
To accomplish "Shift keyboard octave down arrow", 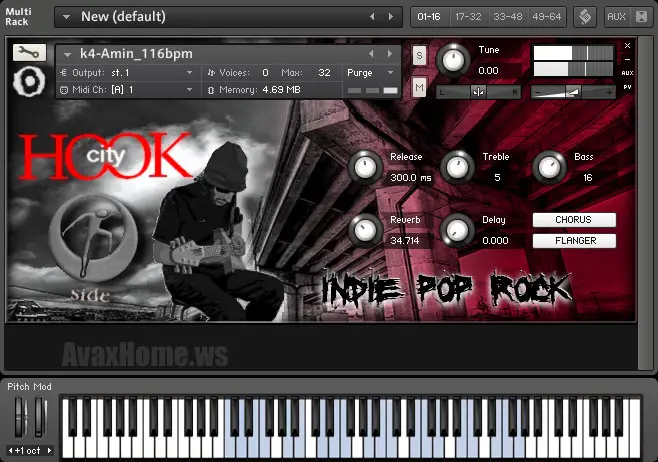I will (10, 451).
